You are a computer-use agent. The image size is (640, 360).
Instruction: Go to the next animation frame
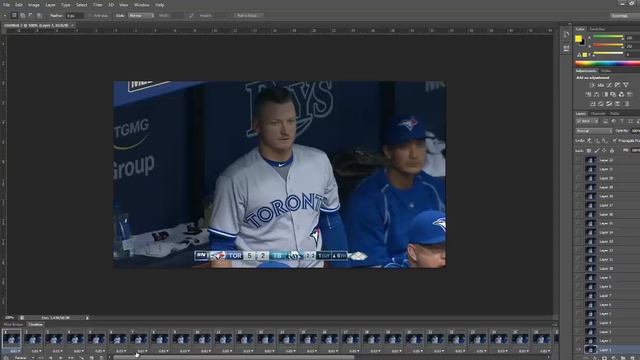70,358
